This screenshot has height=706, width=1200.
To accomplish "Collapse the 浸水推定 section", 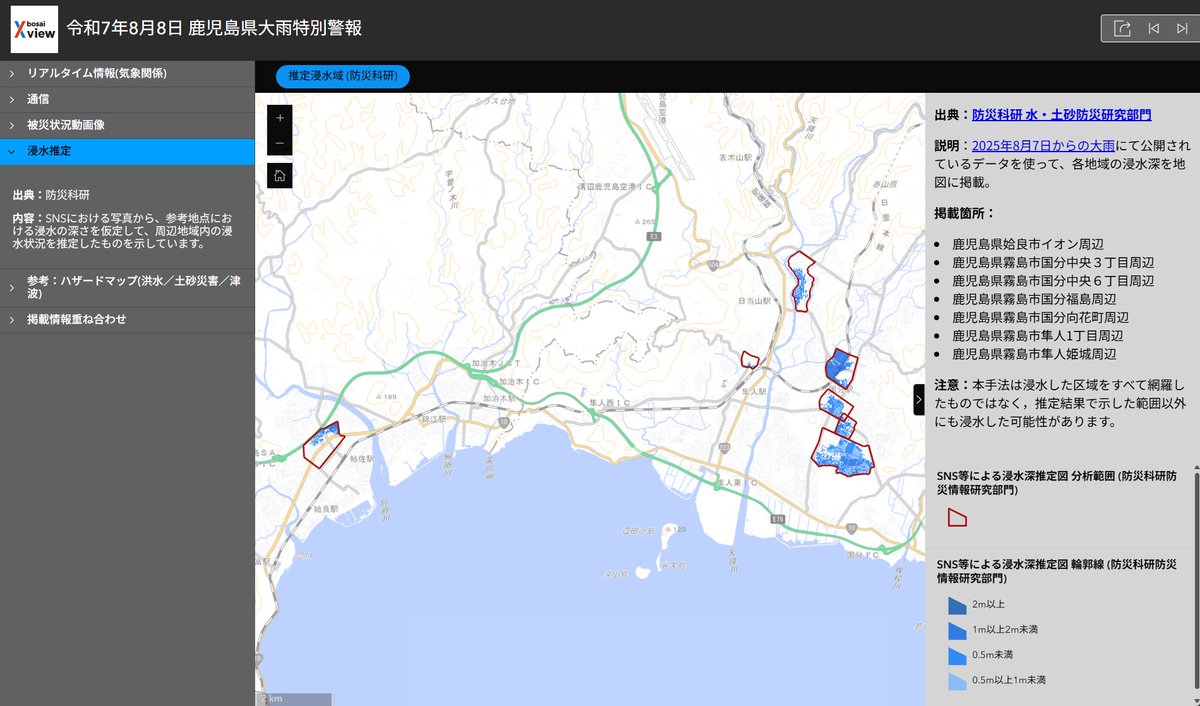I will (128, 151).
